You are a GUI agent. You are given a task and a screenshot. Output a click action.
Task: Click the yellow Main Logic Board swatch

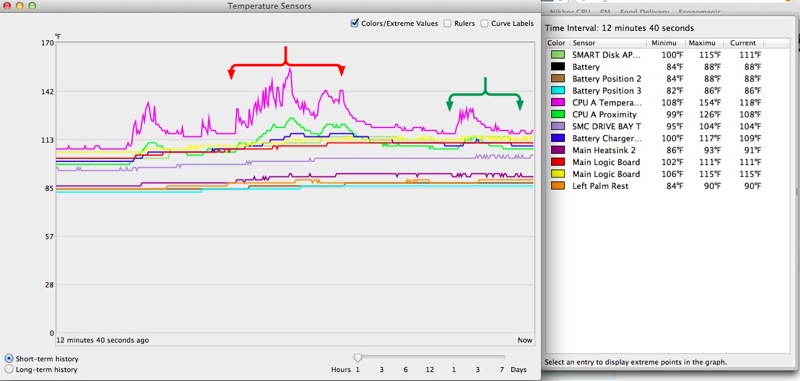[x=558, y=174]
